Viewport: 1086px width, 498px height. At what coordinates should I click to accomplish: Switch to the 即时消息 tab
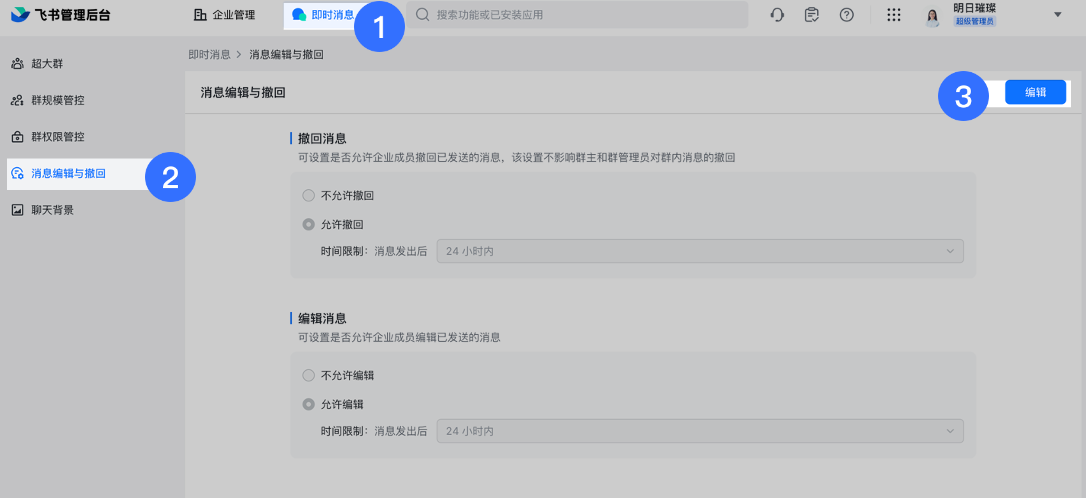pos(323,15)
